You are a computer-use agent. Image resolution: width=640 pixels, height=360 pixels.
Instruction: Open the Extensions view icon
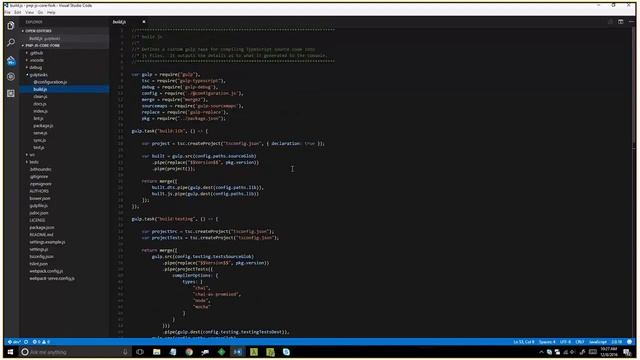click(11, 93)
